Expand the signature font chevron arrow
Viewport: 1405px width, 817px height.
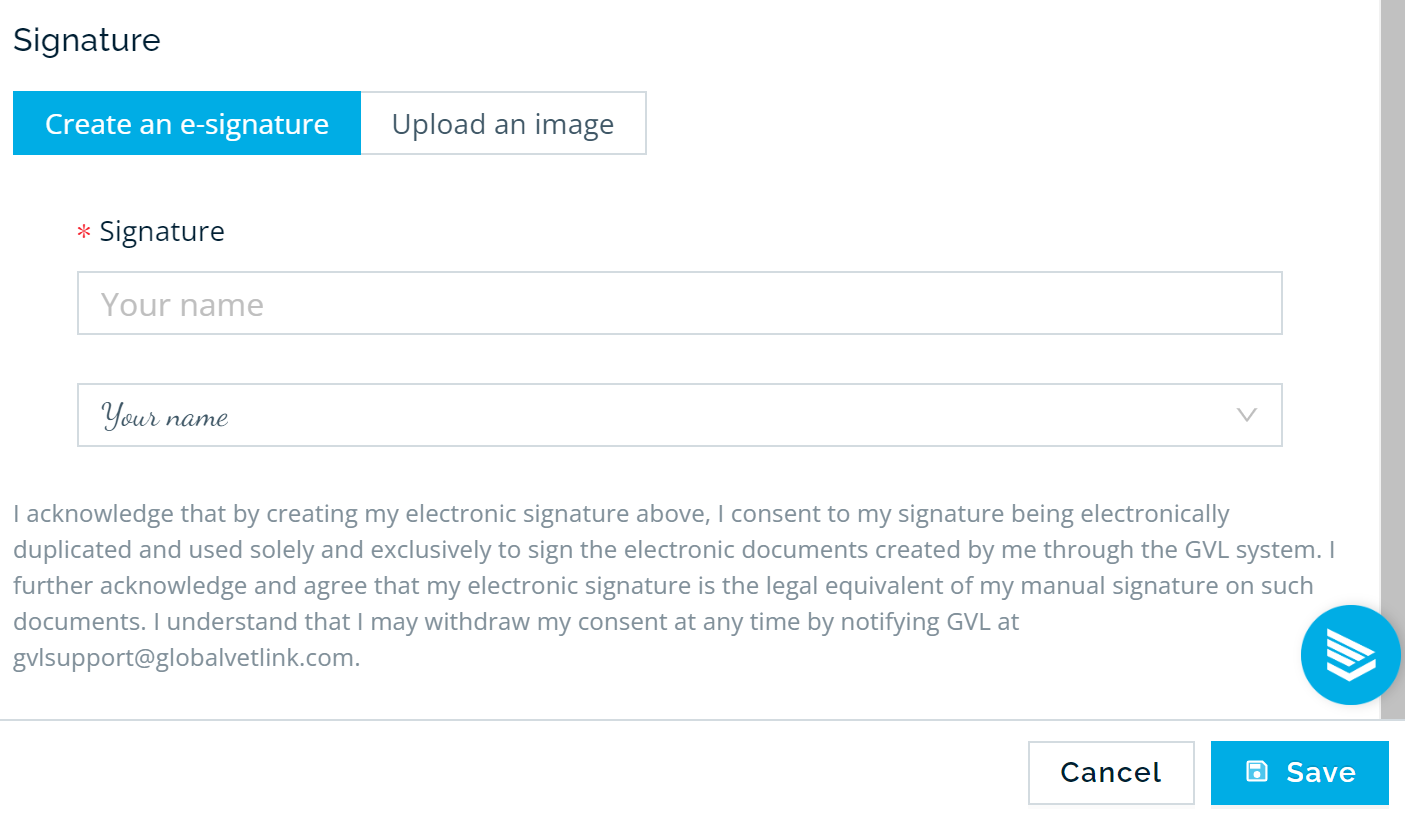(1246, 415)
